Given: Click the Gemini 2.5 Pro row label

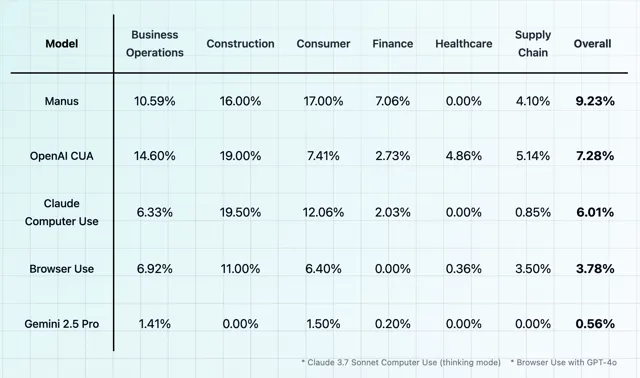Looking at the screenshot, I should (62, 324).
